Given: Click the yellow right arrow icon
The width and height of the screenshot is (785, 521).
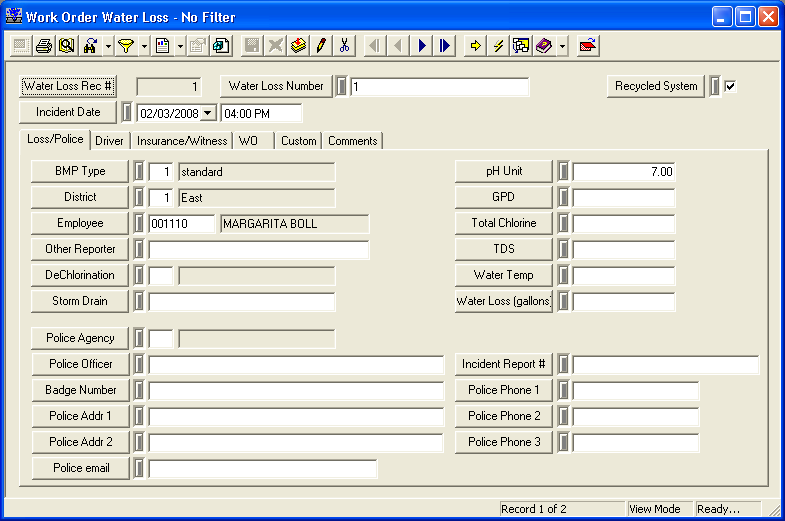Looking at the screenshot, I should click(475, 46).
